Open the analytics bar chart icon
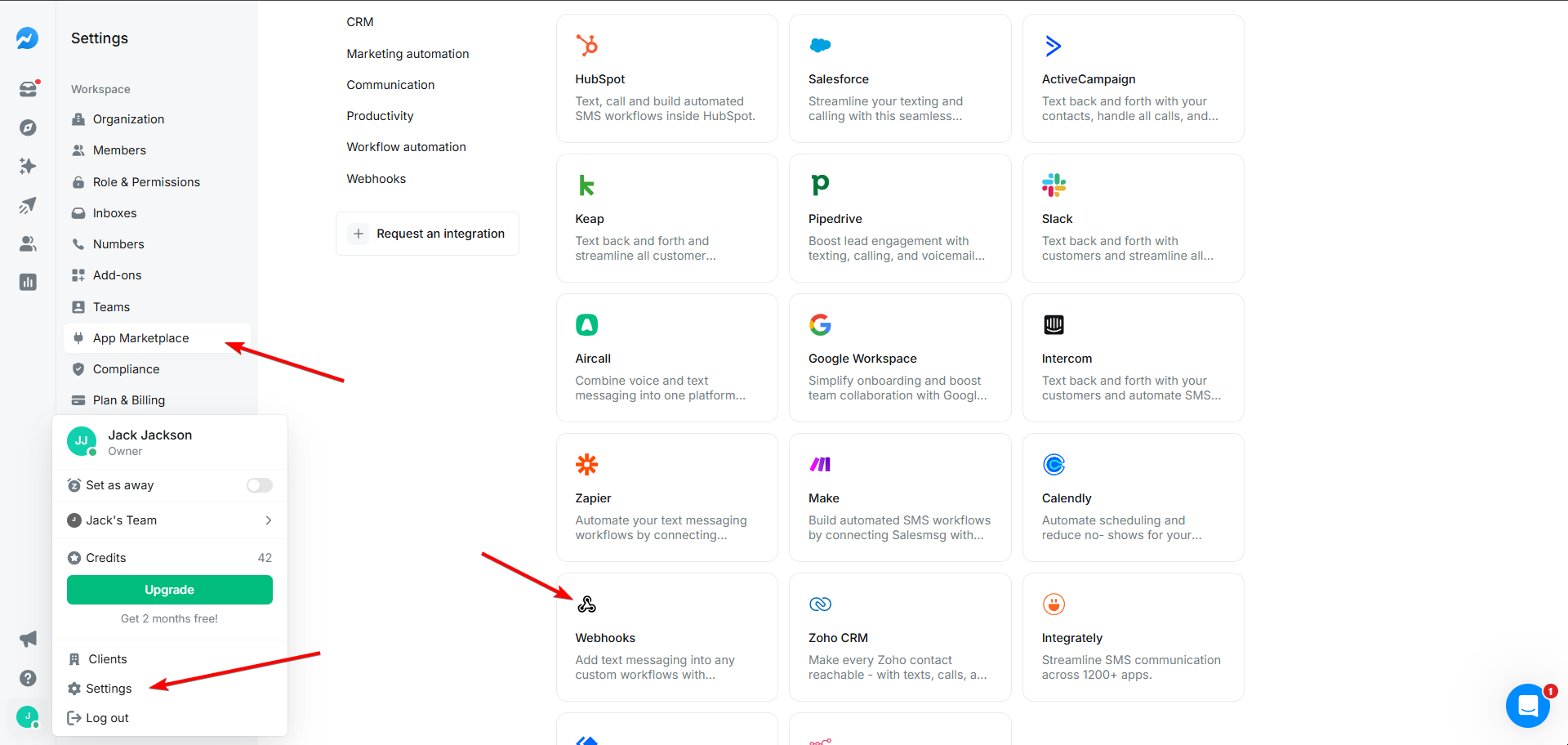The width and height of the screenshot is (1568, 745). 27,282
